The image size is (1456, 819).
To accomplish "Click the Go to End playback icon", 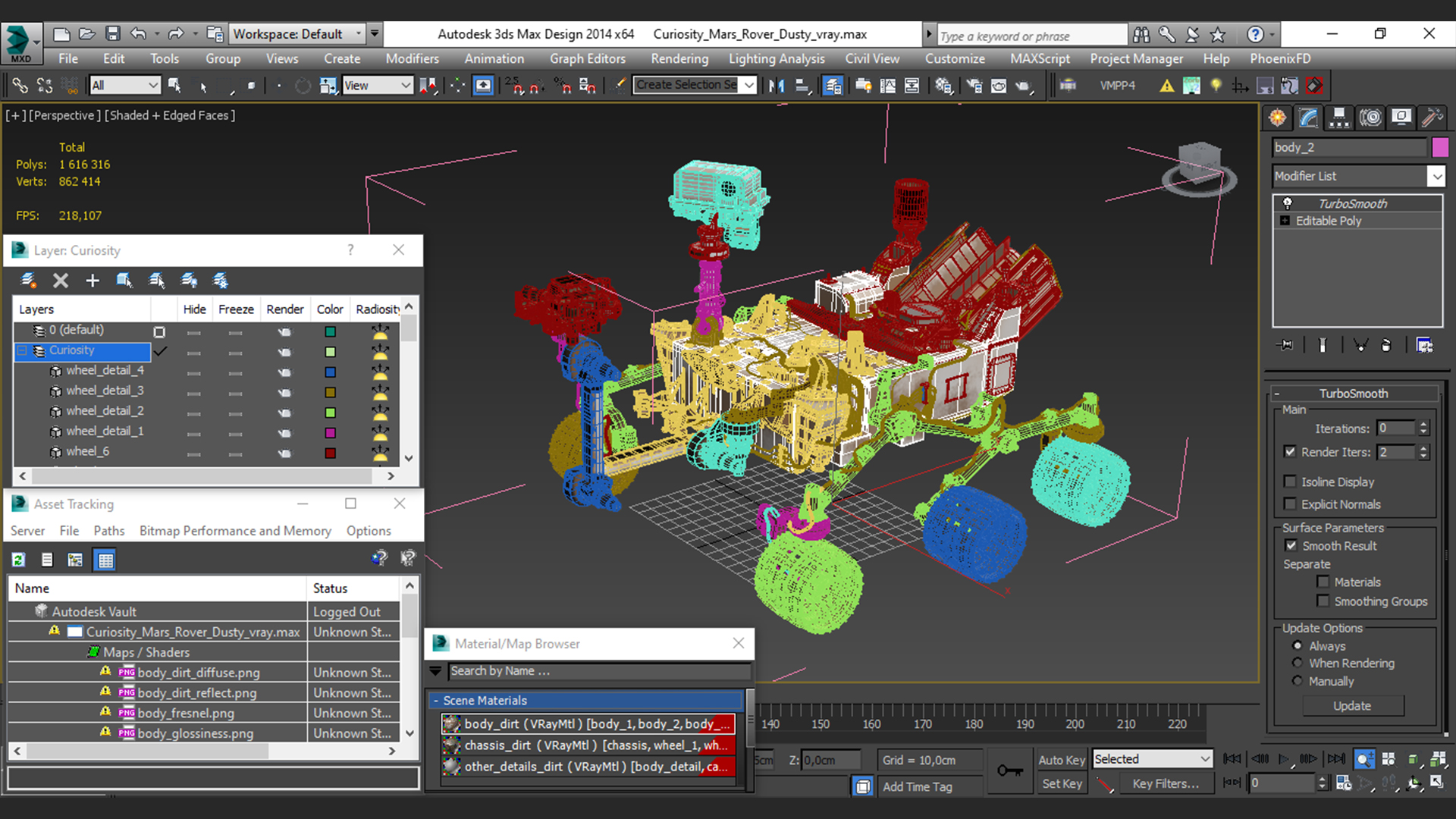I will pos(1336,759).
